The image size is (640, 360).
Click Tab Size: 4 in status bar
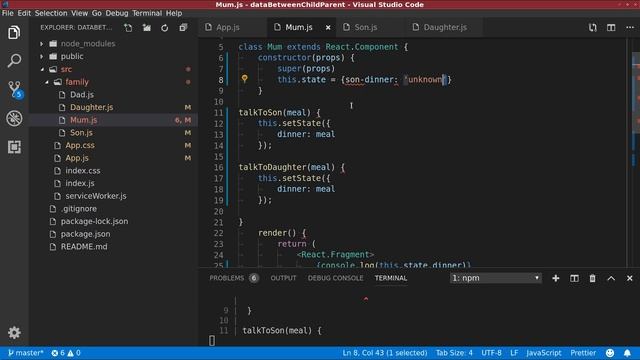[x=454, y=353]
